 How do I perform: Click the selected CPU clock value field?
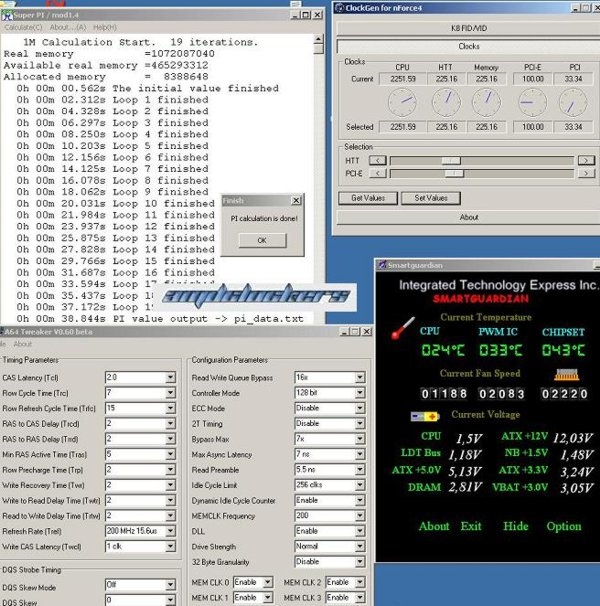[x=402, y=127]
